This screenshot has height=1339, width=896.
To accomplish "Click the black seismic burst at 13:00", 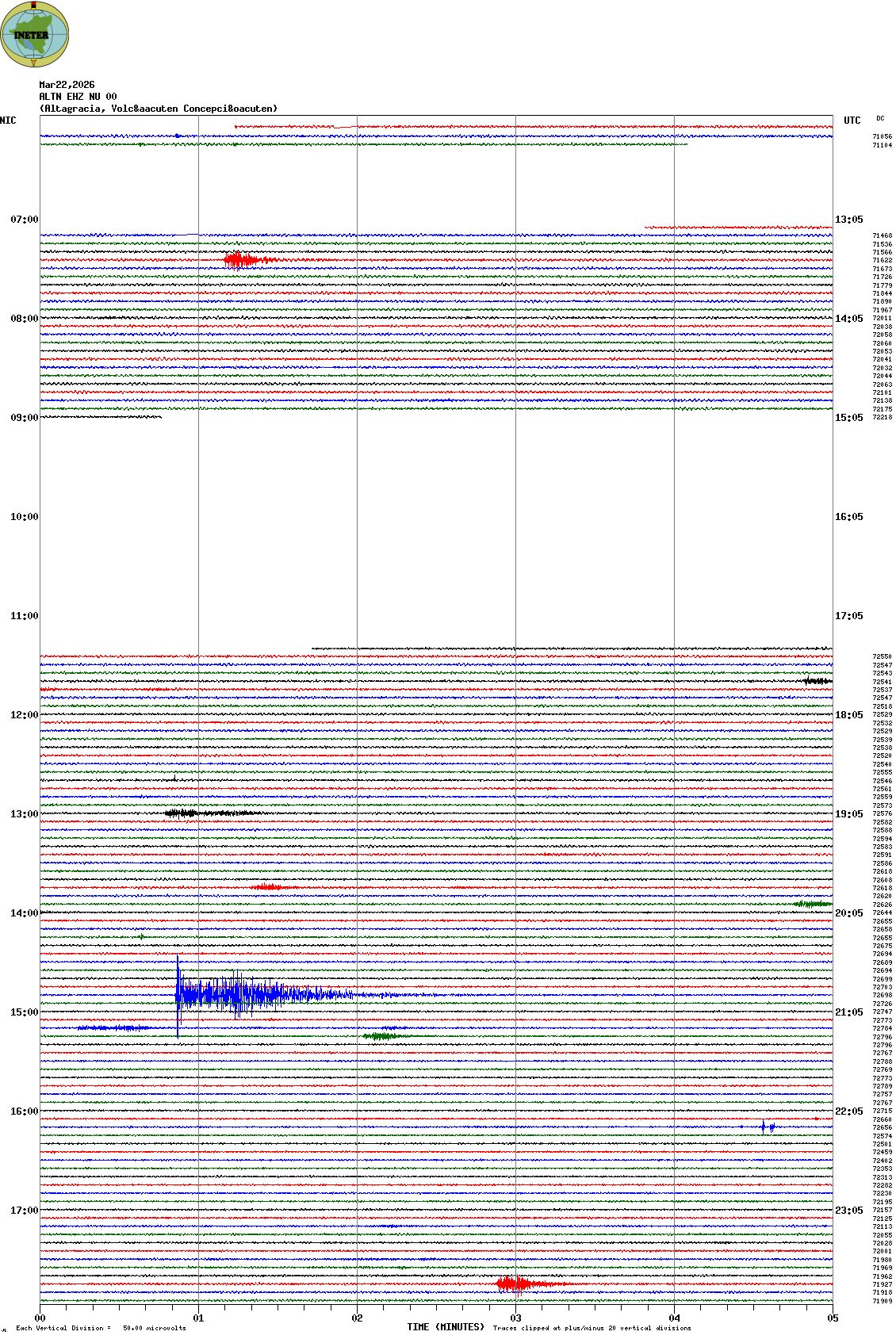I will point(181,813).
